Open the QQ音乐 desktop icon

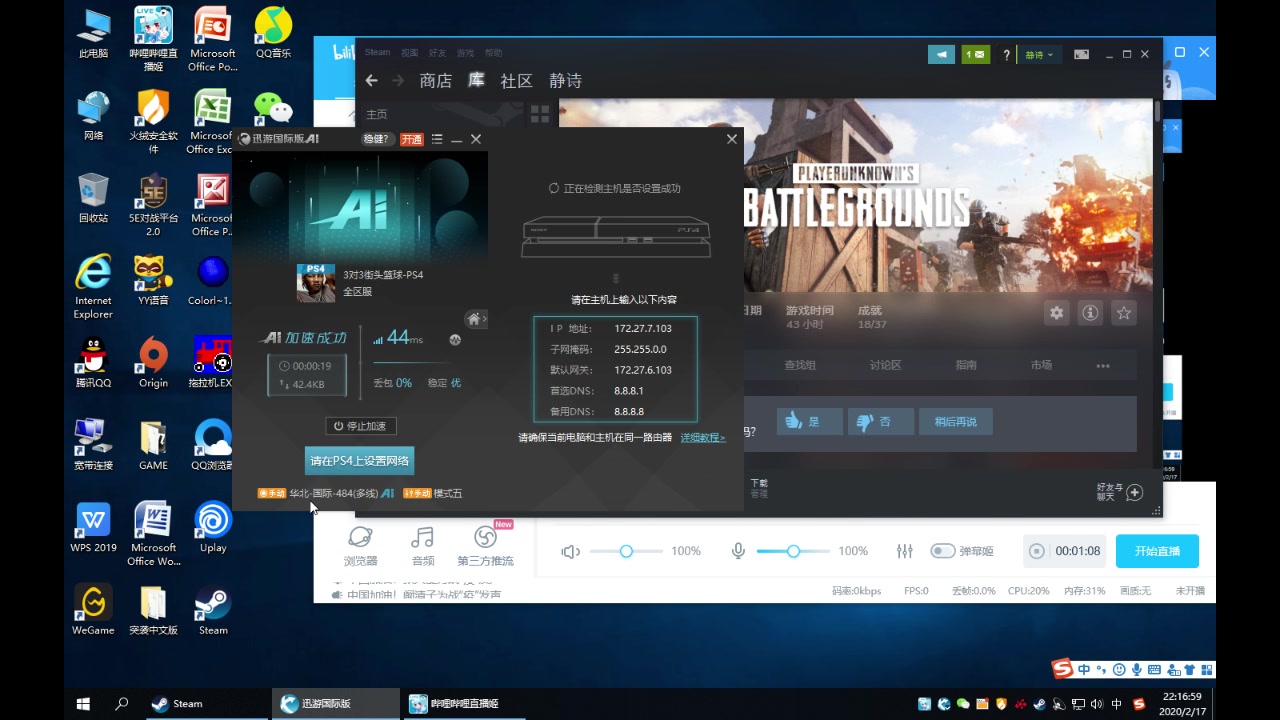pyautogui.click(x=273, y=33)
